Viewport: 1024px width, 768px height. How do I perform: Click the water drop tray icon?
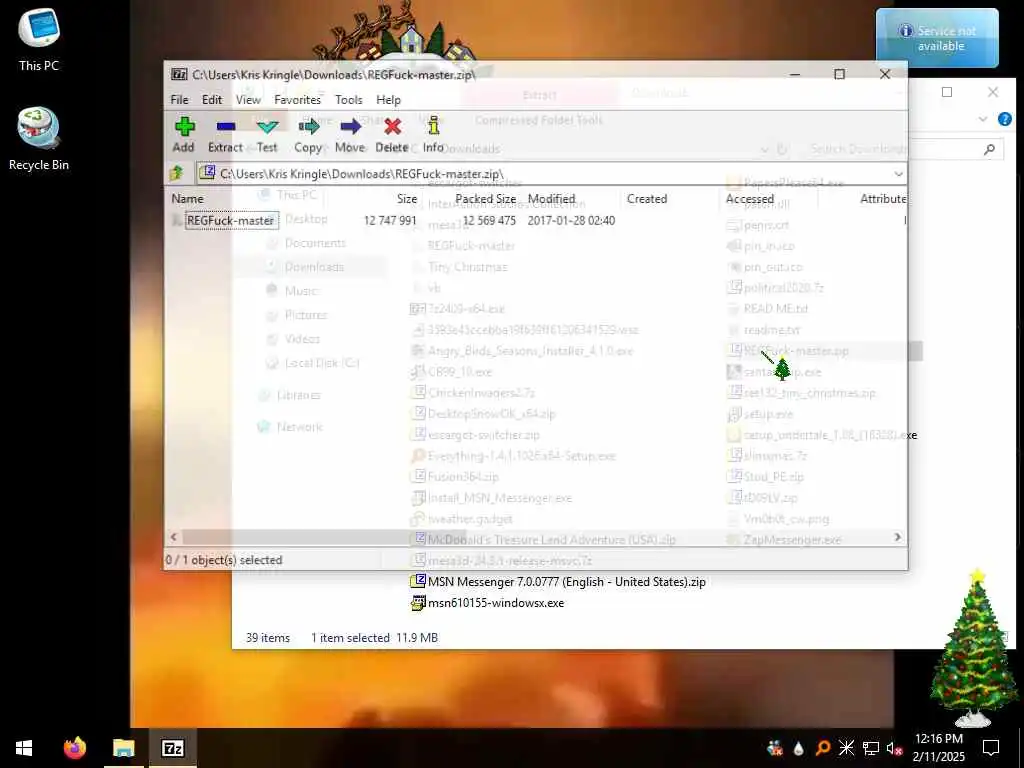[x=798, y=748]
